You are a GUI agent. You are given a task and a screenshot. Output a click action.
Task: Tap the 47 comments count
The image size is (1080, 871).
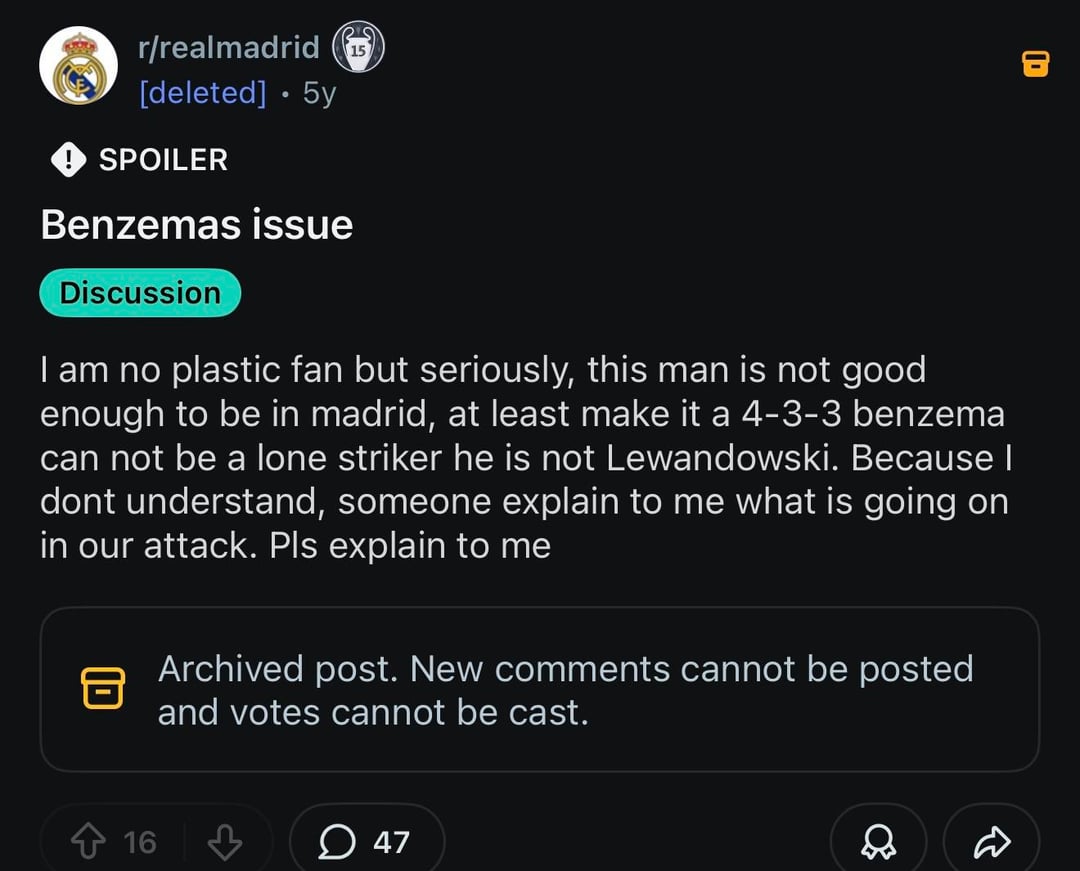click(391, 842)
